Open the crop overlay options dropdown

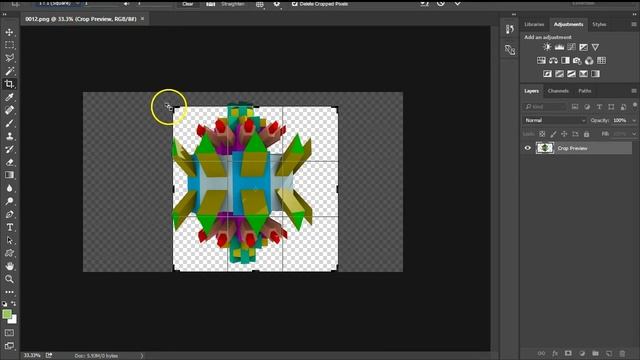[x=260, y=4]
